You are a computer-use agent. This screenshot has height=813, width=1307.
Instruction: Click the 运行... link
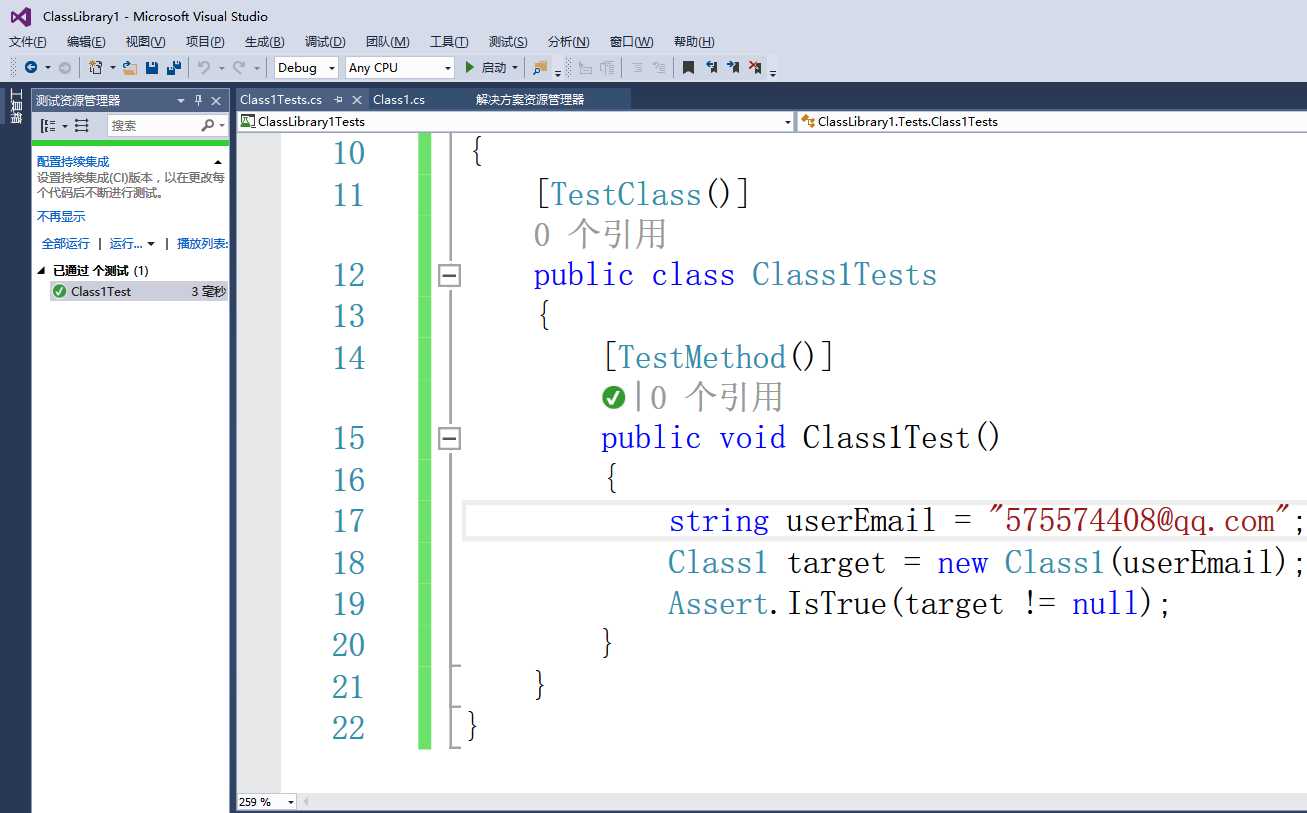[126, 243]
